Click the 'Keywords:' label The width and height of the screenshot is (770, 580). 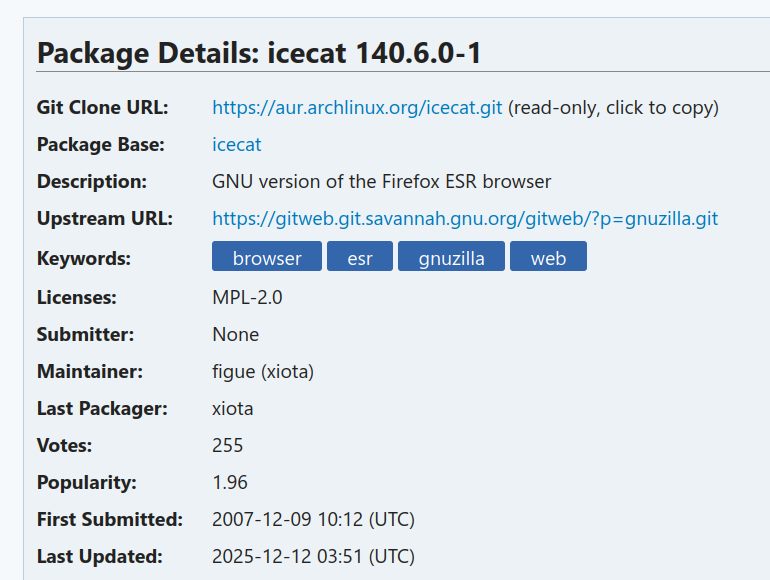(x=84, y=258)
